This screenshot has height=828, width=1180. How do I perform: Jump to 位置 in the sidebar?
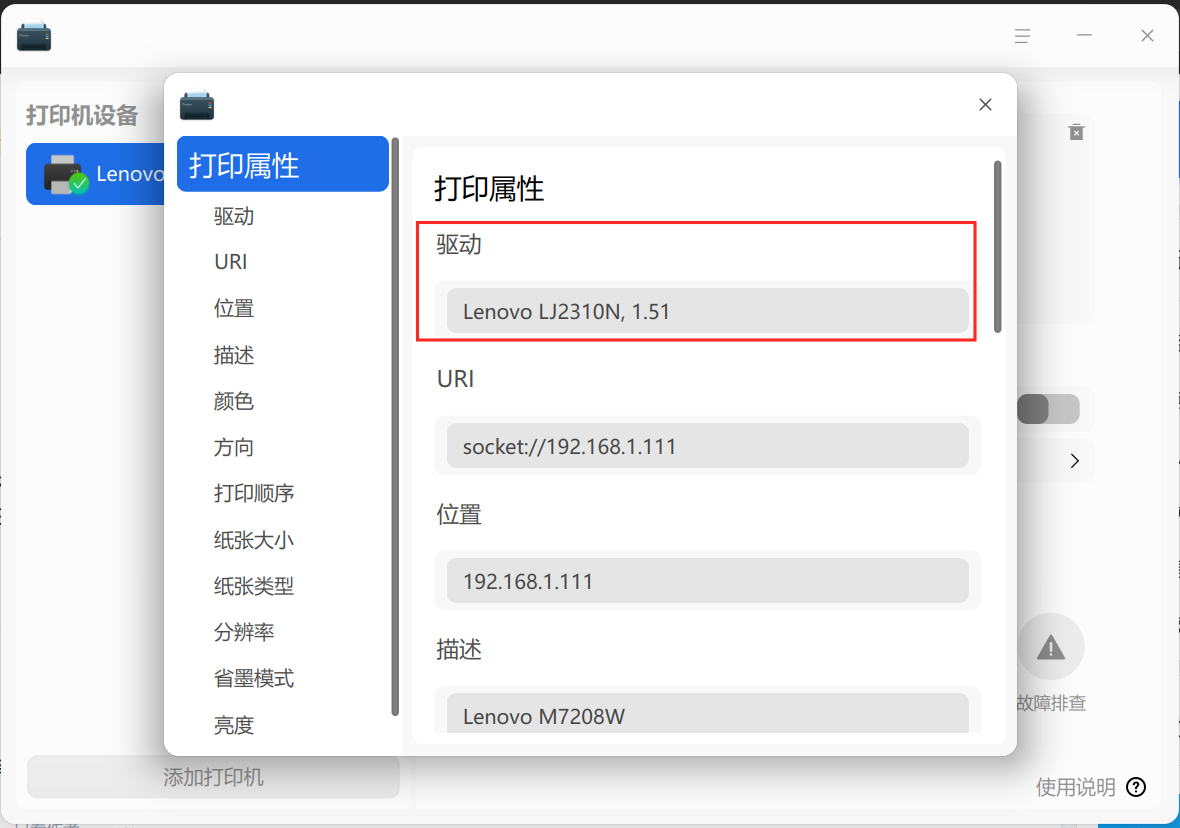click(234, 309)
